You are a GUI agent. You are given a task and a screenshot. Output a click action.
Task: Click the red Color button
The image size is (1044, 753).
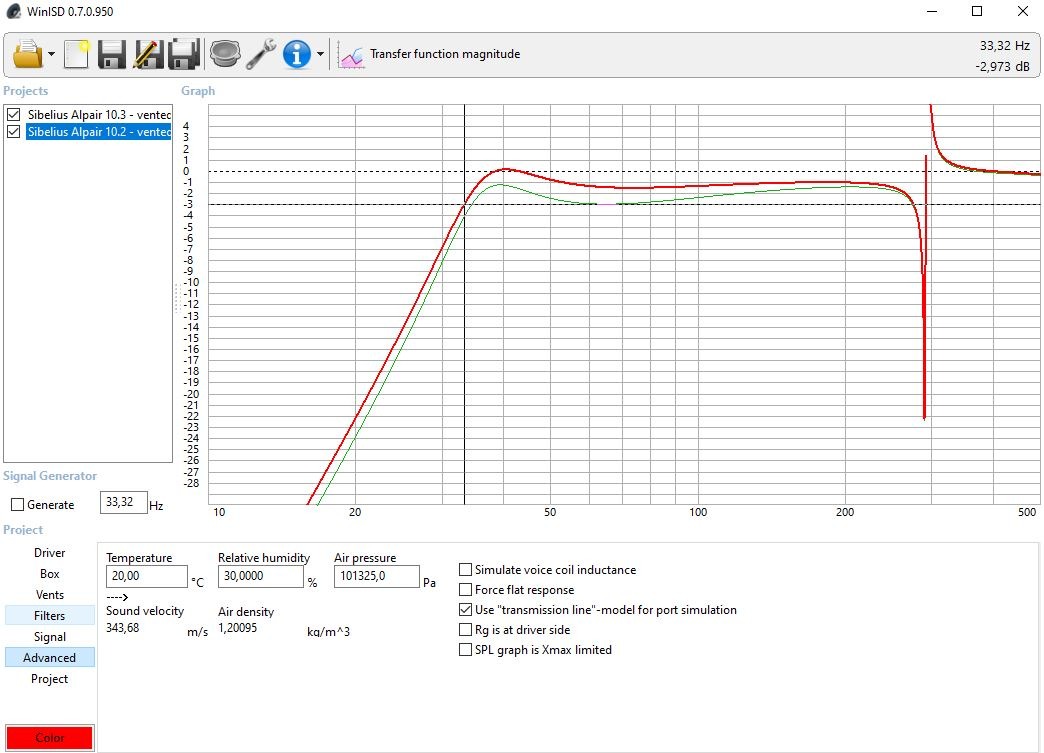click(49, 738)
